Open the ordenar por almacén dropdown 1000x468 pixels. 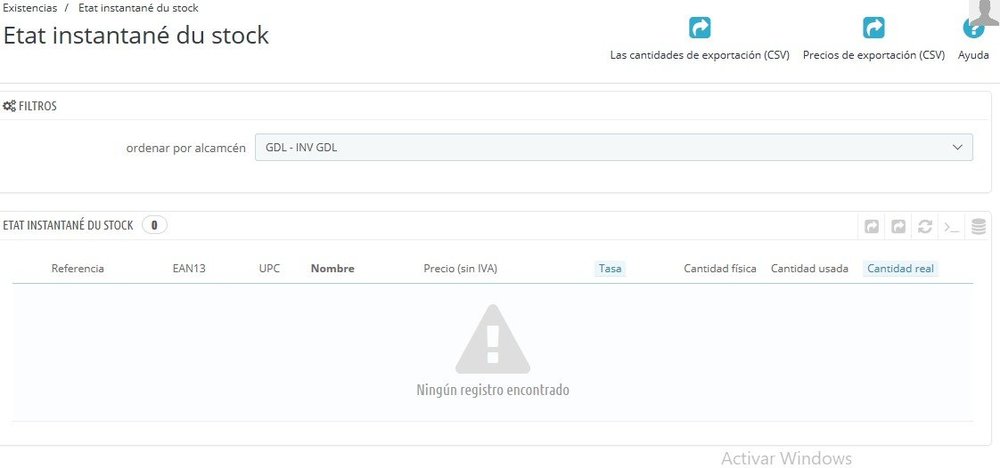(614, 147)
